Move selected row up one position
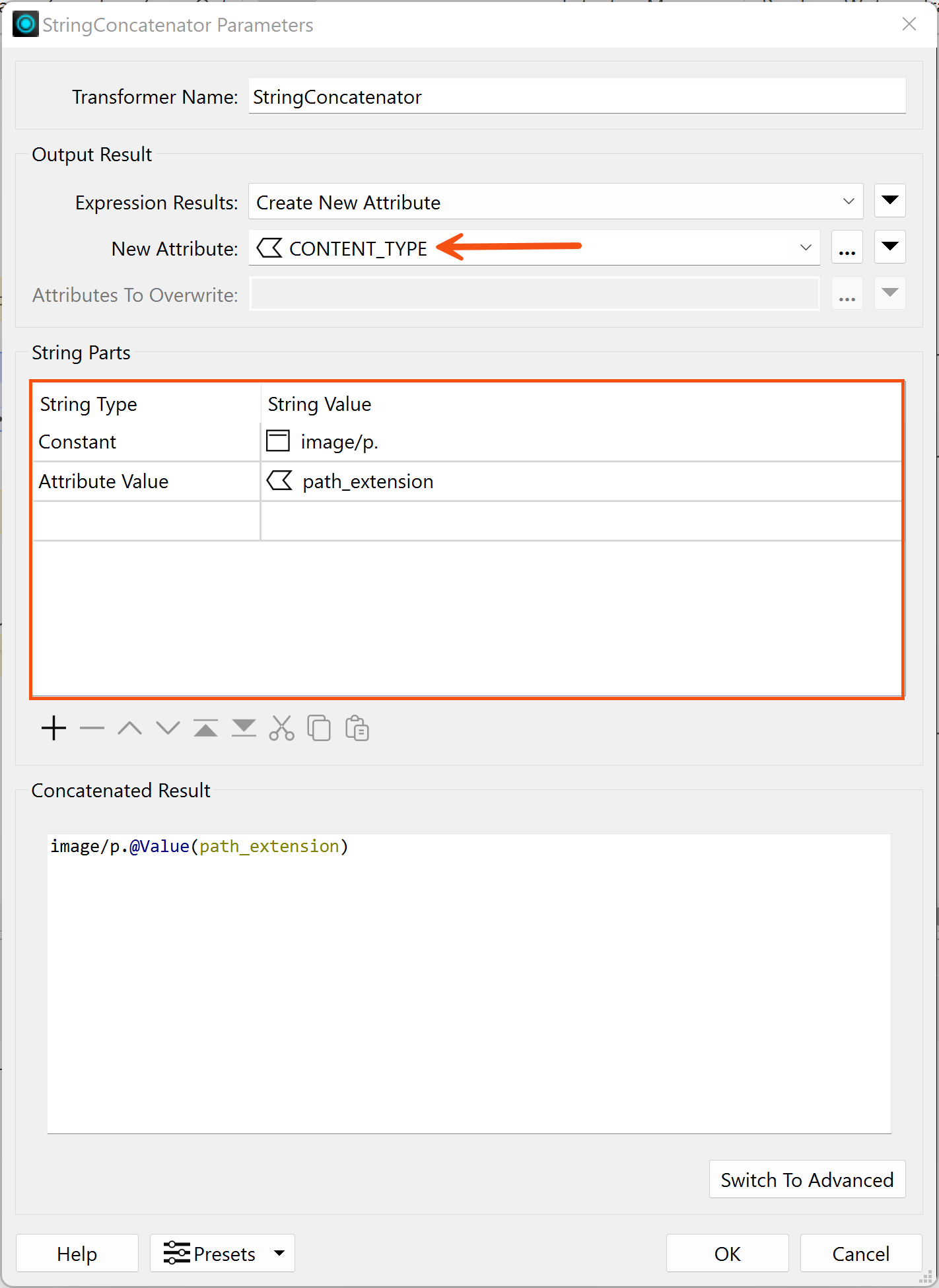The image size is (939, 1288). [x=129, y=729]
